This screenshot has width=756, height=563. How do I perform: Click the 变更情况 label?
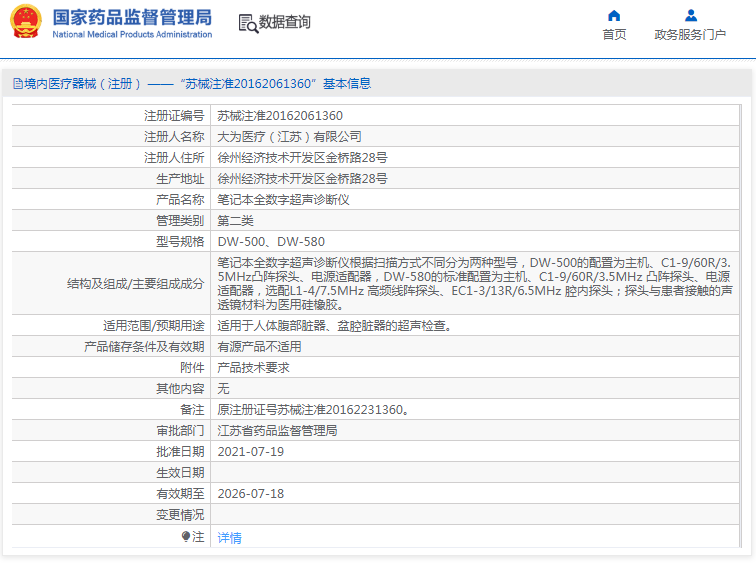pos(180,515)
